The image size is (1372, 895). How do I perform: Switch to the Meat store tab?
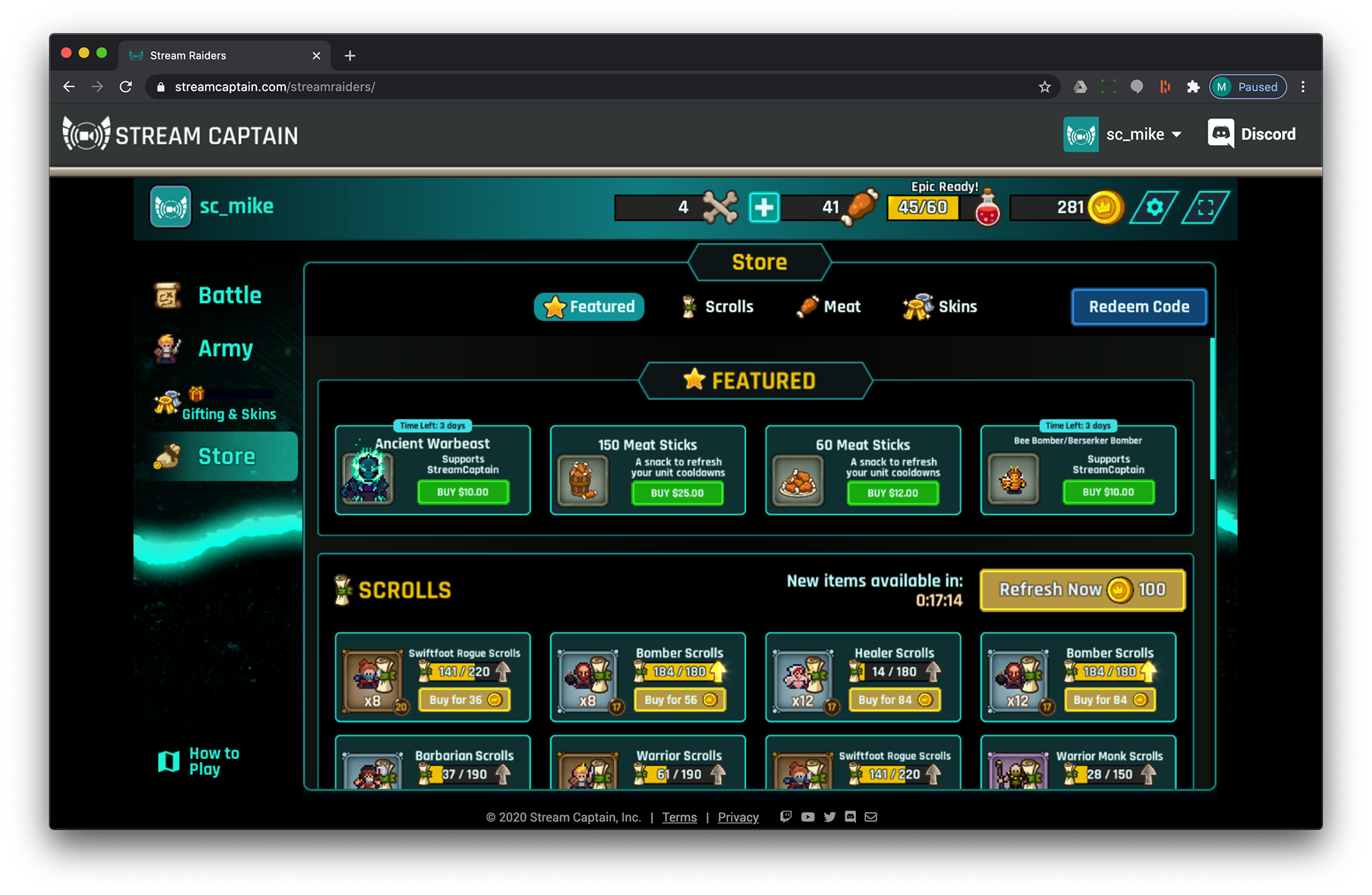[x=829, y=307]
